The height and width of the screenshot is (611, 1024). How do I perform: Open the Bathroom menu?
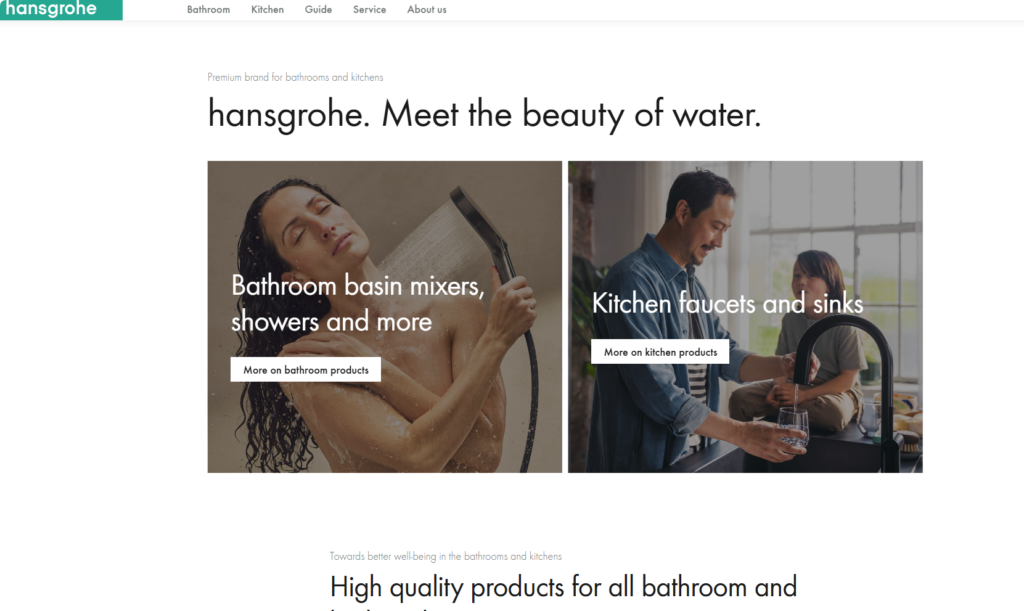click(208, 10)
